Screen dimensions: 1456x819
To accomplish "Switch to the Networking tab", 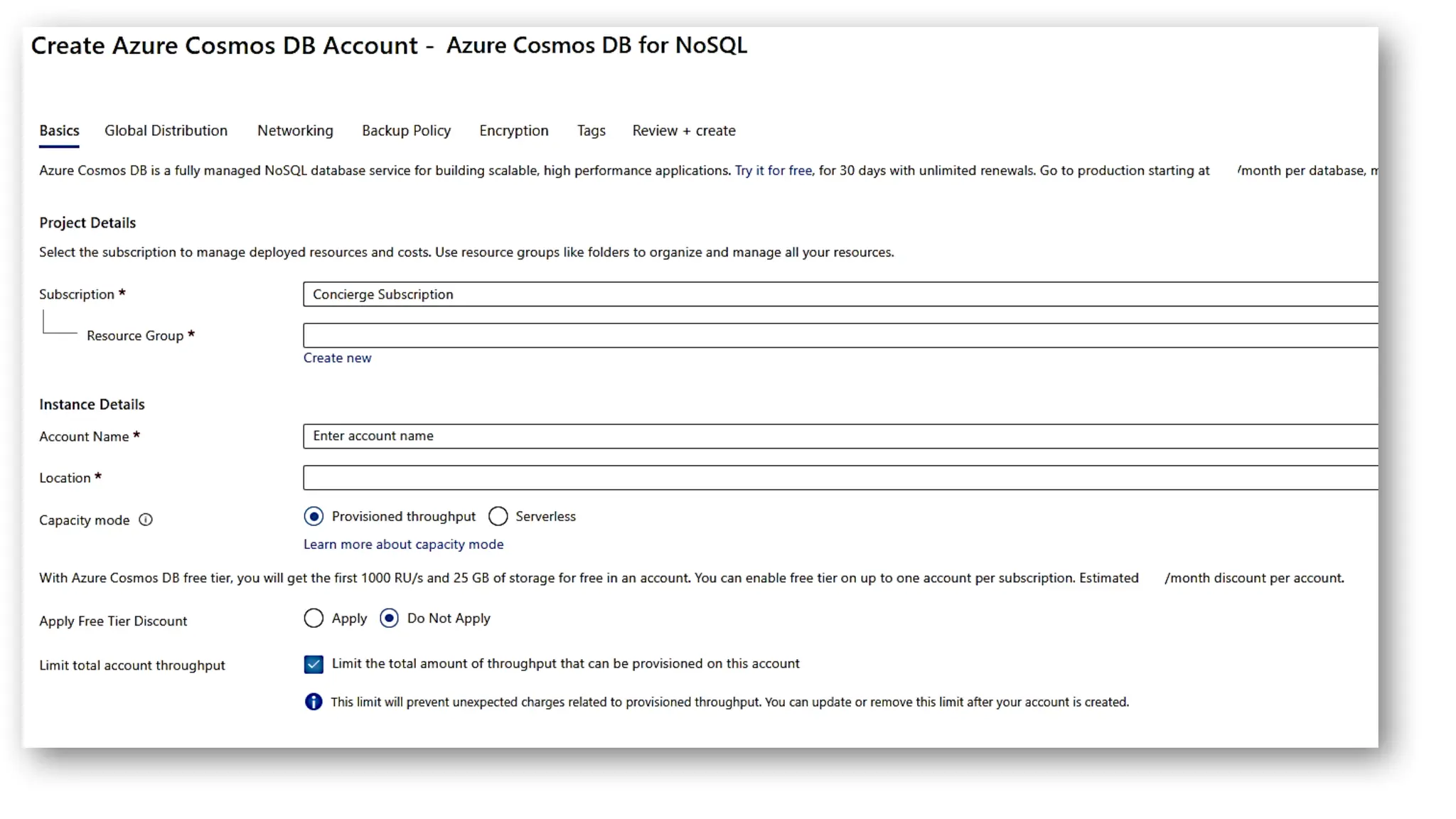I will pyautogui.click(x=295, y=131).
